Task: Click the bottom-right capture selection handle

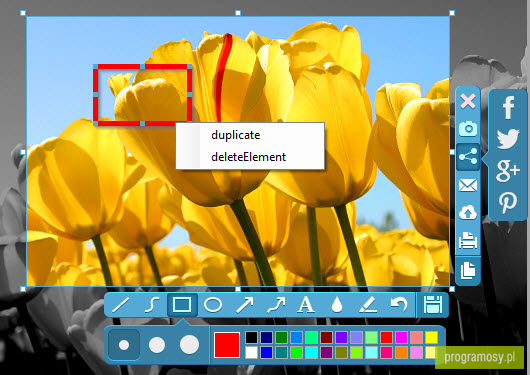Action: 452,289
